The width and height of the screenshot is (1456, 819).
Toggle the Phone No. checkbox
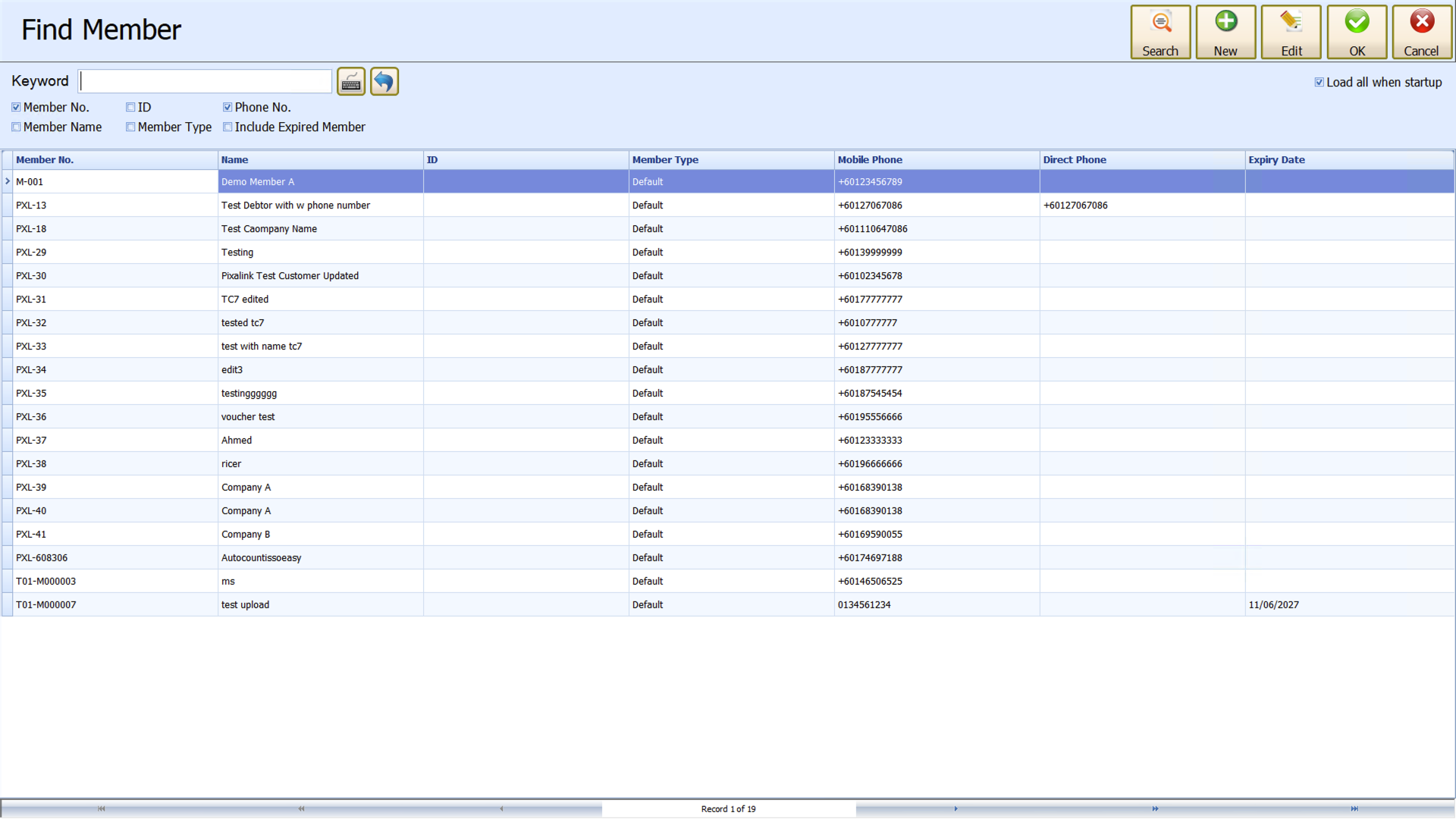tap(227, 108)
